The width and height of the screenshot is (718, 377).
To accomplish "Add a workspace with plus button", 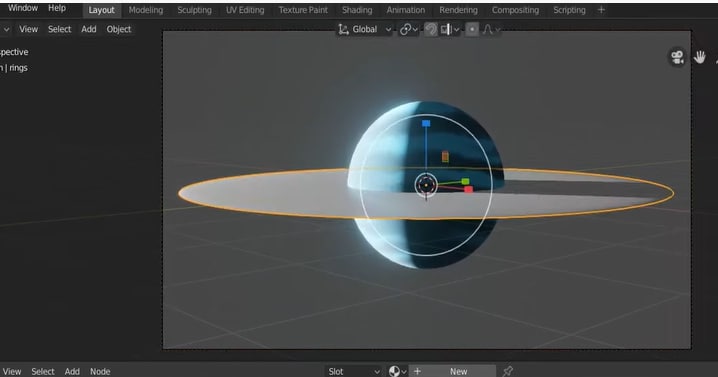I will coord(601,10).
